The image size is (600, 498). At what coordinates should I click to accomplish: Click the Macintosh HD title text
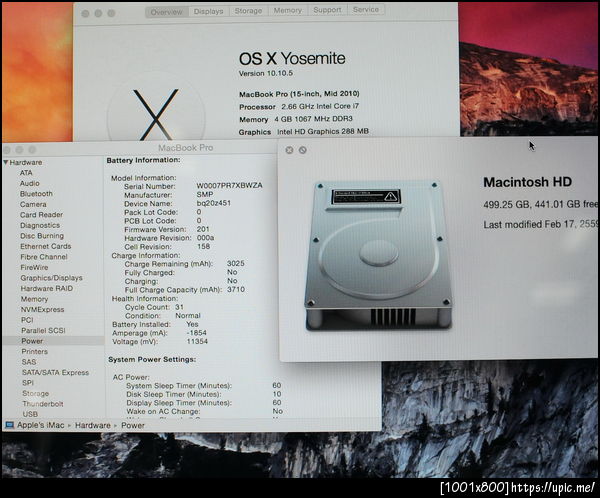tap(527, 182)
